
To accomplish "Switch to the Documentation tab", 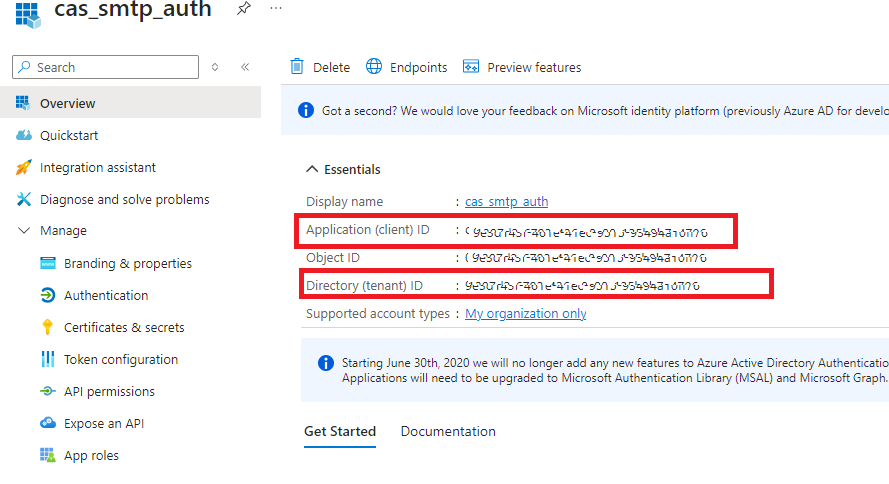I will click(x=448, y=431).
